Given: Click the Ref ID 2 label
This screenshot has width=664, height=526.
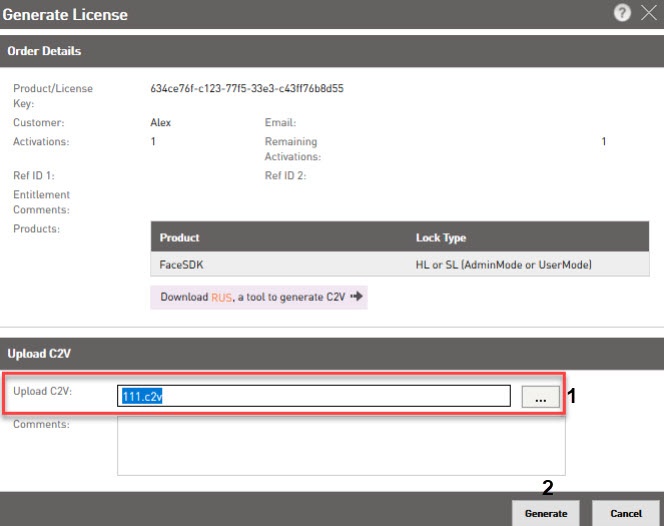Looking at the screenshot, I should [x=285, y=175].
